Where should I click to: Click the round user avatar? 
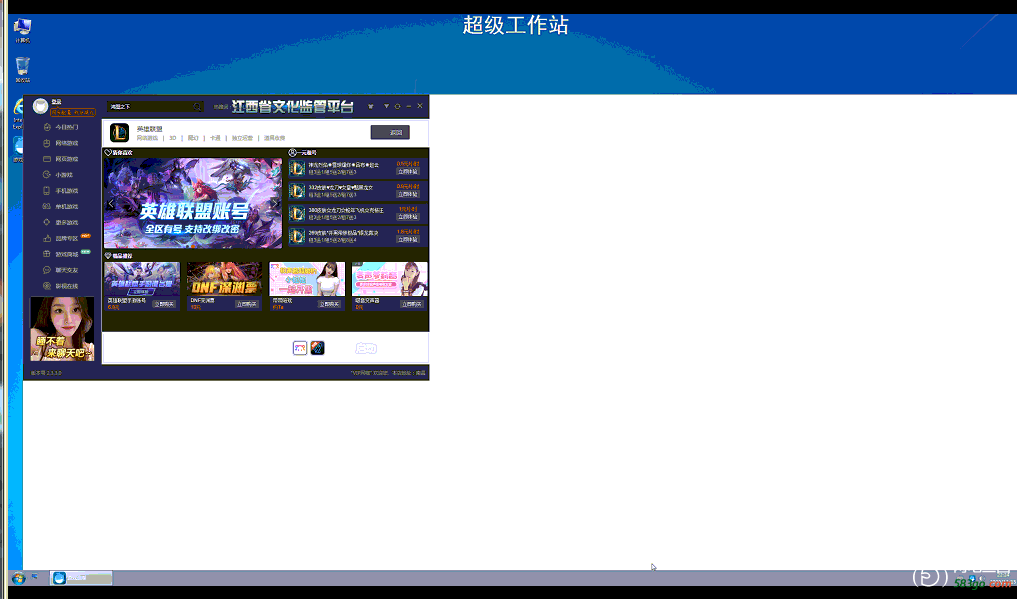coord(40,106)
